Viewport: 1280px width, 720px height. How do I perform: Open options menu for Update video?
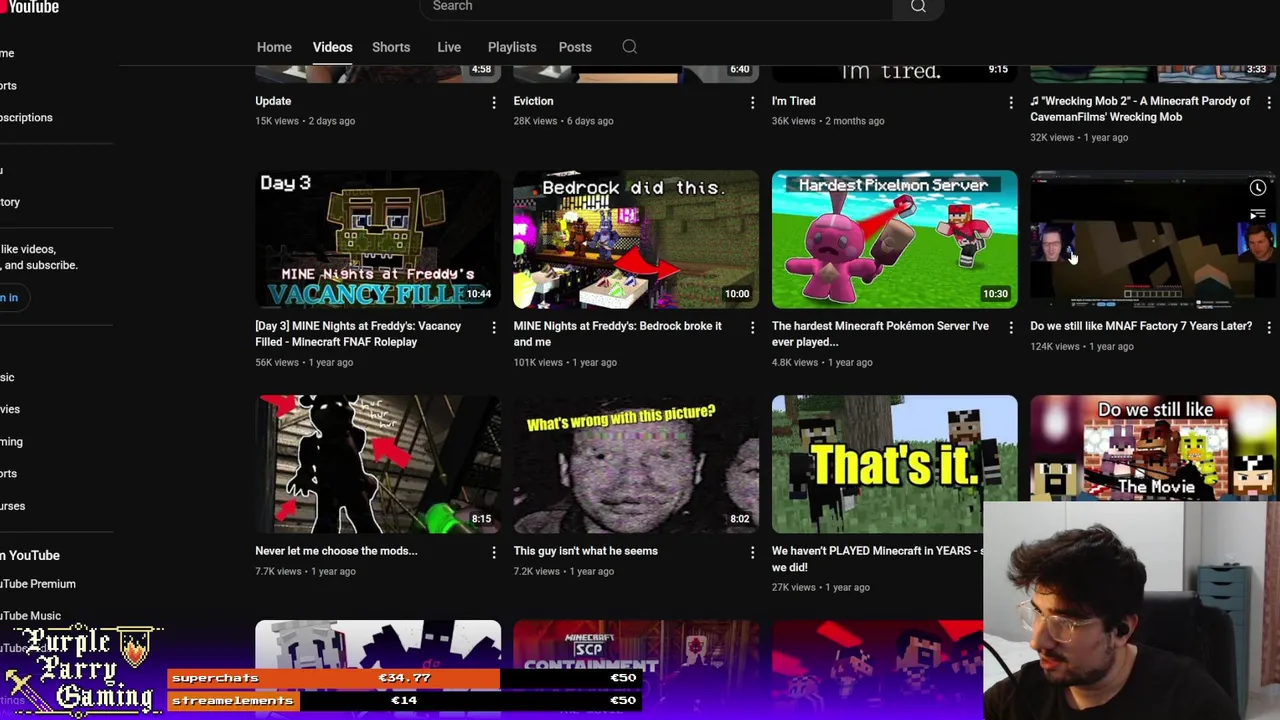[494, 102]
